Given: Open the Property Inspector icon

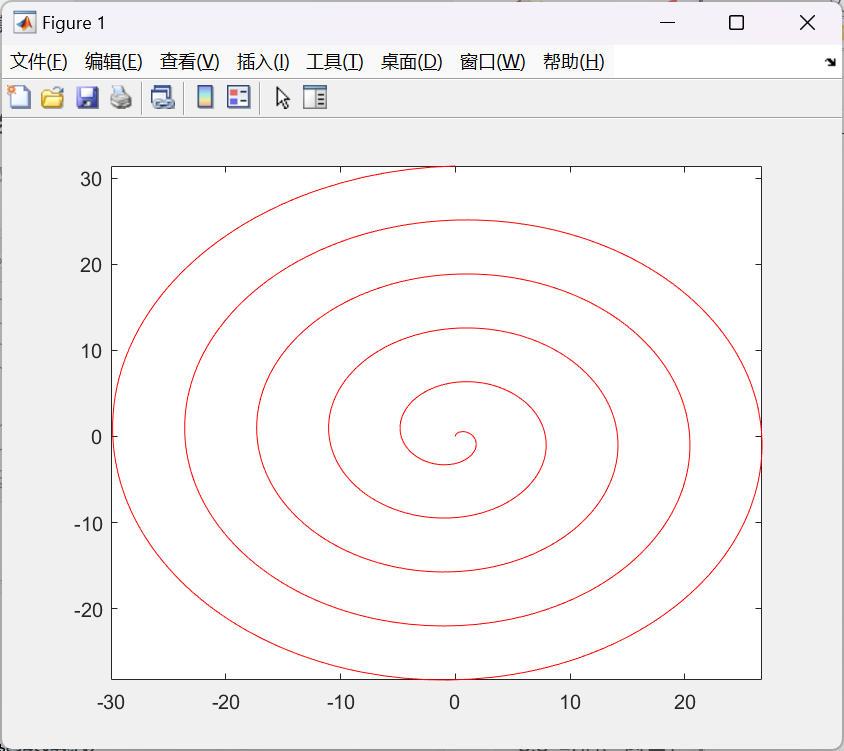Looking at the screenshot, I should coord(315,97).
